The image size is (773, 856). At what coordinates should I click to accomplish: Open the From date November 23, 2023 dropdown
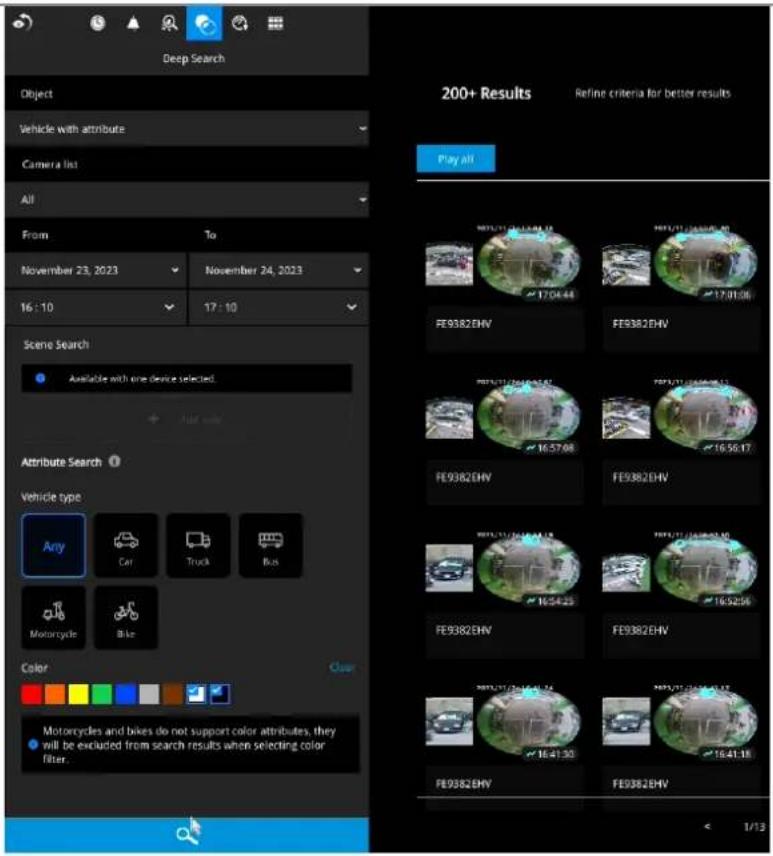click(x=96, y=270)
